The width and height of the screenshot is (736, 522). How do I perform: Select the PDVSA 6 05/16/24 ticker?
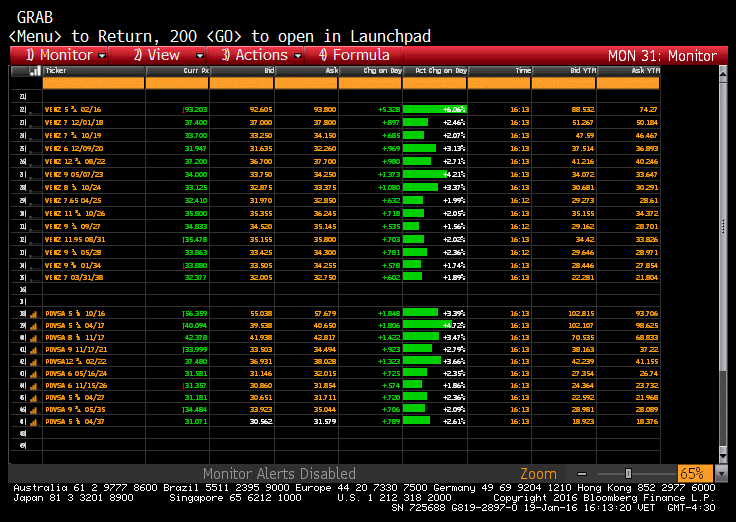[76, 374]
